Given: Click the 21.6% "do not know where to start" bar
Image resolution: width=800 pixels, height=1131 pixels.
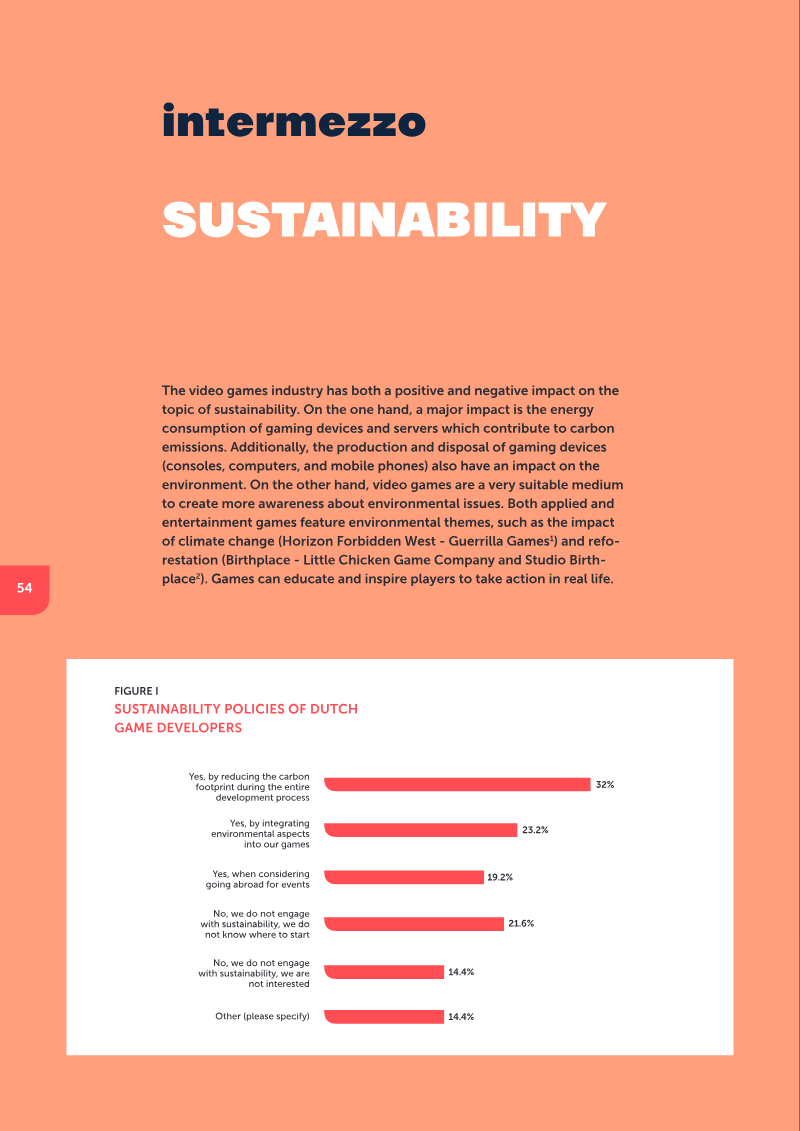Looking at the screenshot, I should 414,924.
